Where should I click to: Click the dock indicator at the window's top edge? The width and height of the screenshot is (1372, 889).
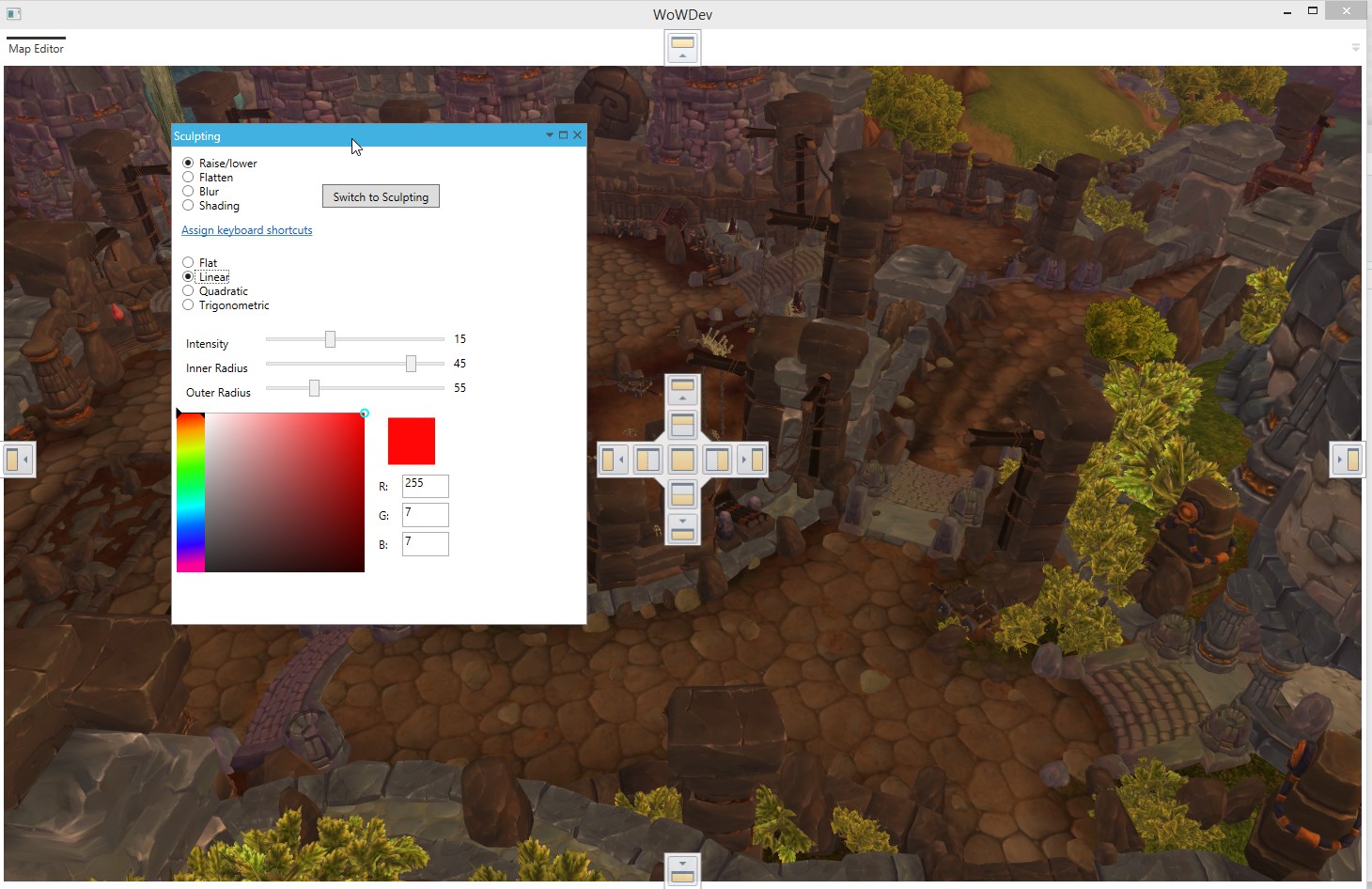coord(682,47)
